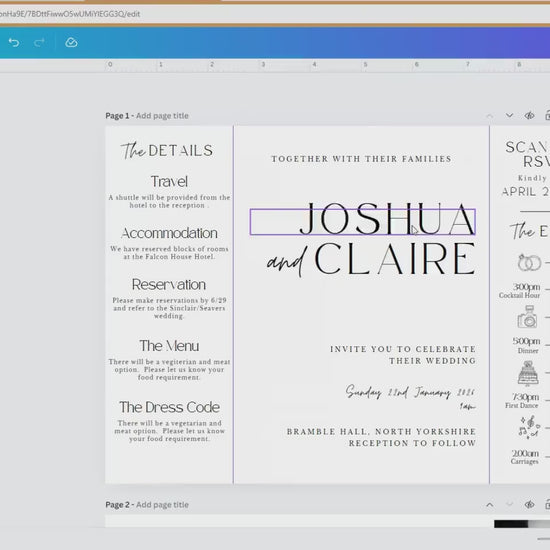
Task: Add a title for Page 2
Action: tap(162, 505)
